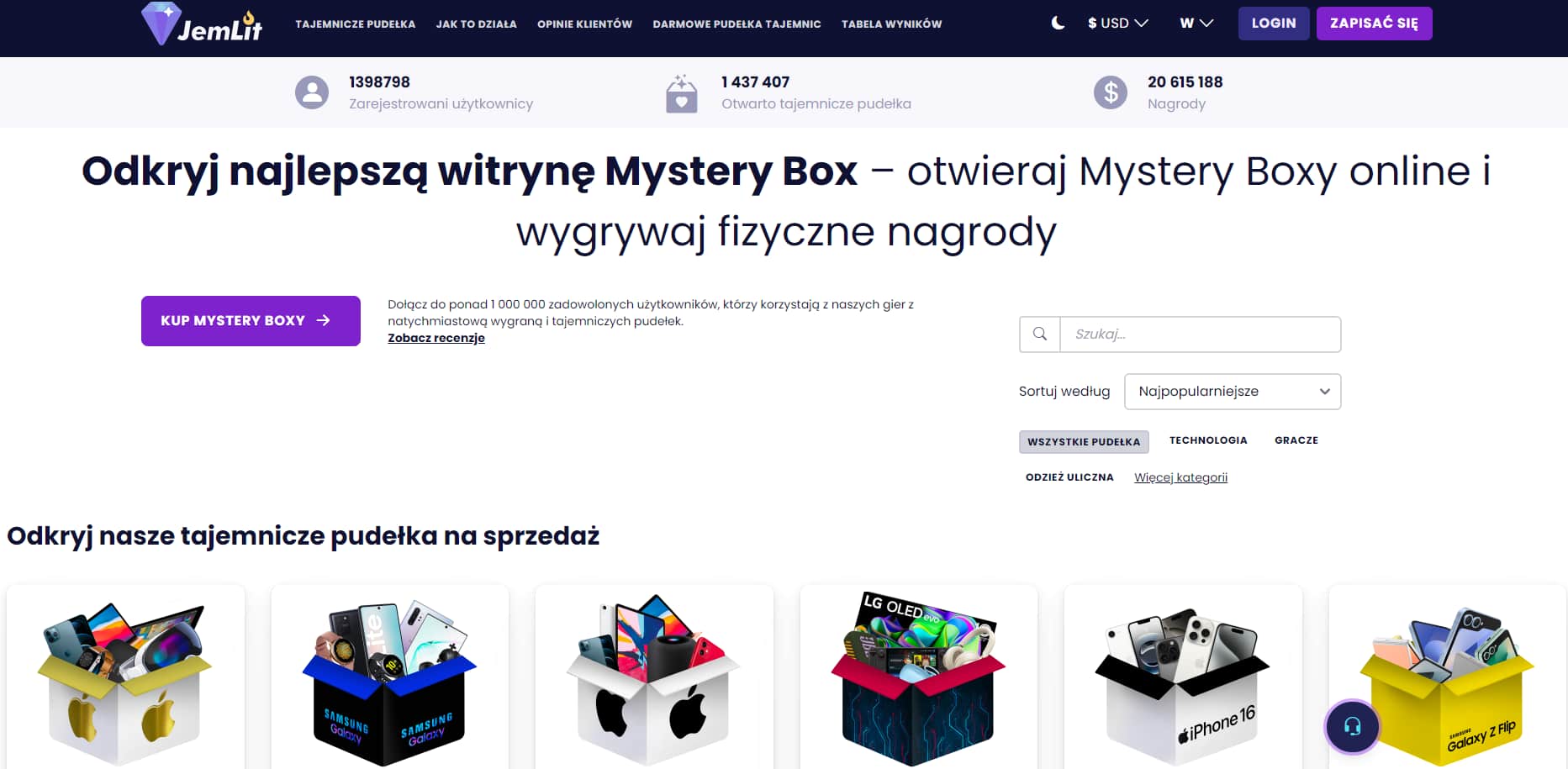Focus the Szukaj search input field

point(1200,334)
